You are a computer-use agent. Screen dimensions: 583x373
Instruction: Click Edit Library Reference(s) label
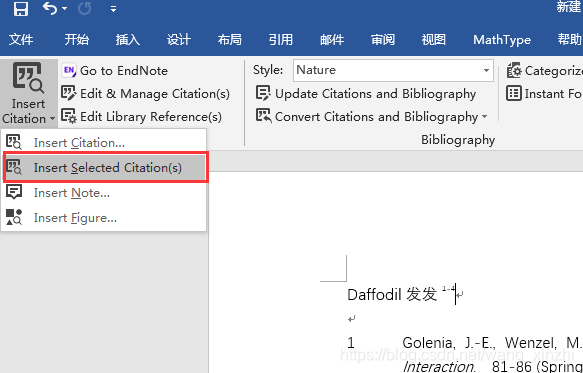click(x=151, y=117)
